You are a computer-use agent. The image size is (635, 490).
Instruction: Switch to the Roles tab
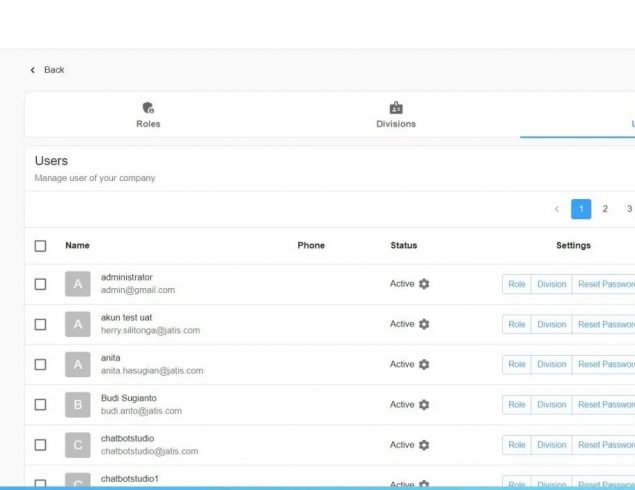pyautogui.click(x=148, y=115)
